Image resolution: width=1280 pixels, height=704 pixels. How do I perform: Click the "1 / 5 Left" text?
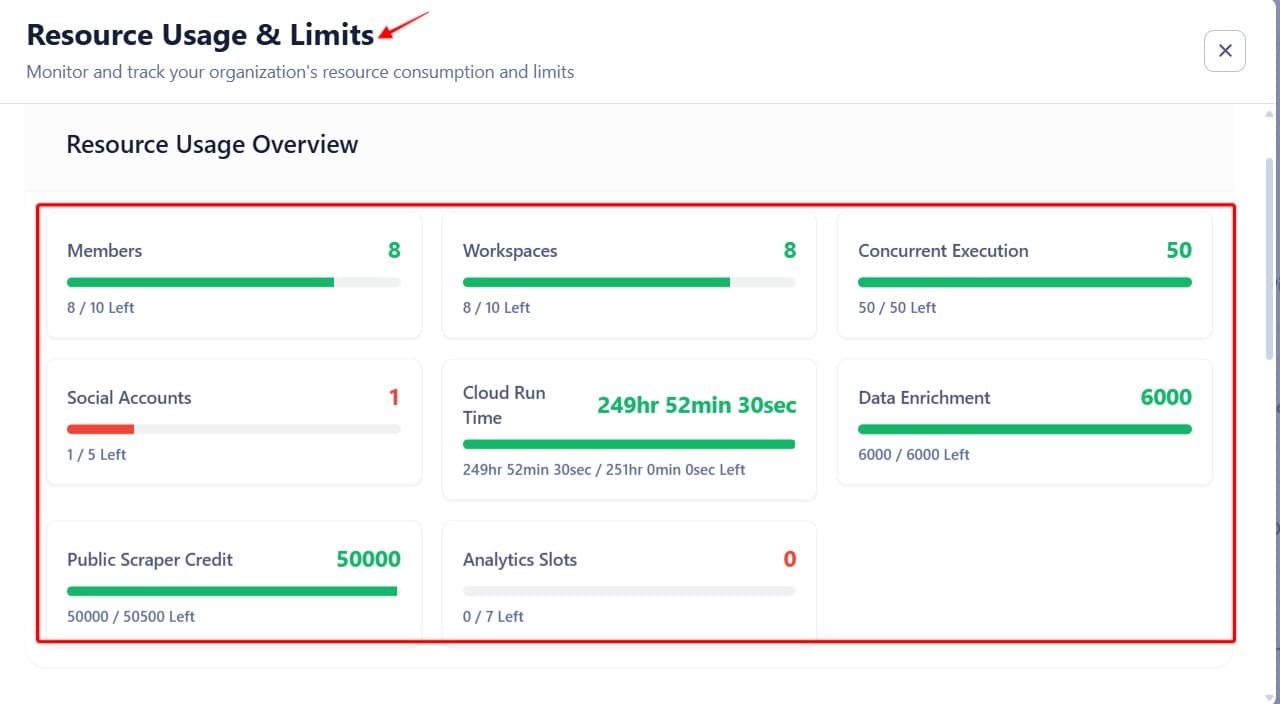[97, 455]
